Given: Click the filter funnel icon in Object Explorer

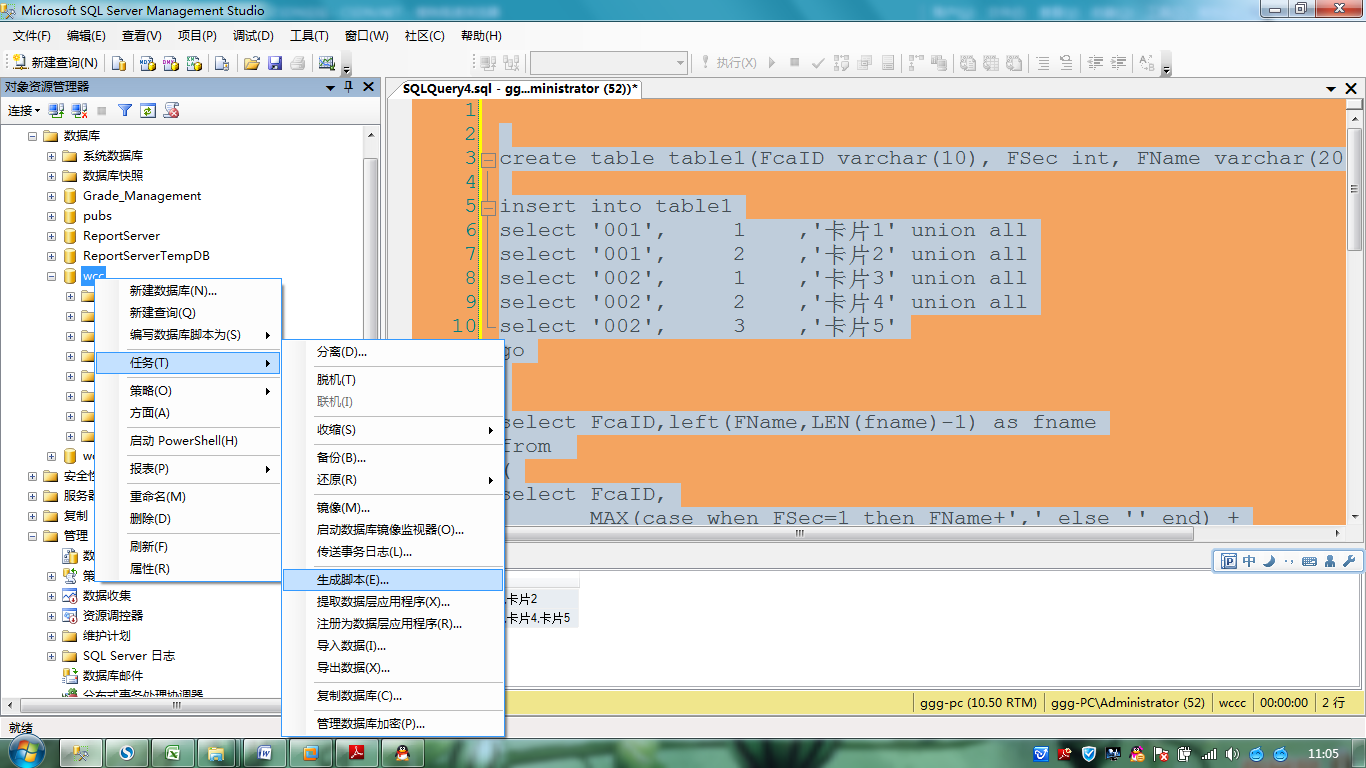Looking at the screenshot, I should coord(125,111).
